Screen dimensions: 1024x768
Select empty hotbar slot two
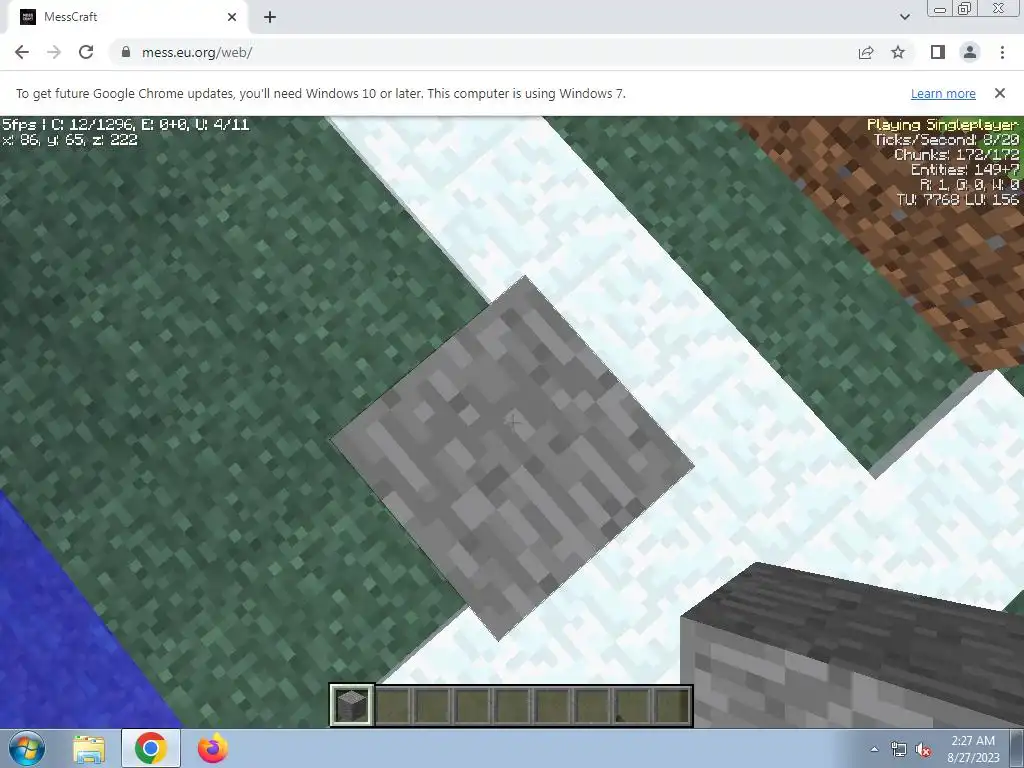[x=392, y=705]
